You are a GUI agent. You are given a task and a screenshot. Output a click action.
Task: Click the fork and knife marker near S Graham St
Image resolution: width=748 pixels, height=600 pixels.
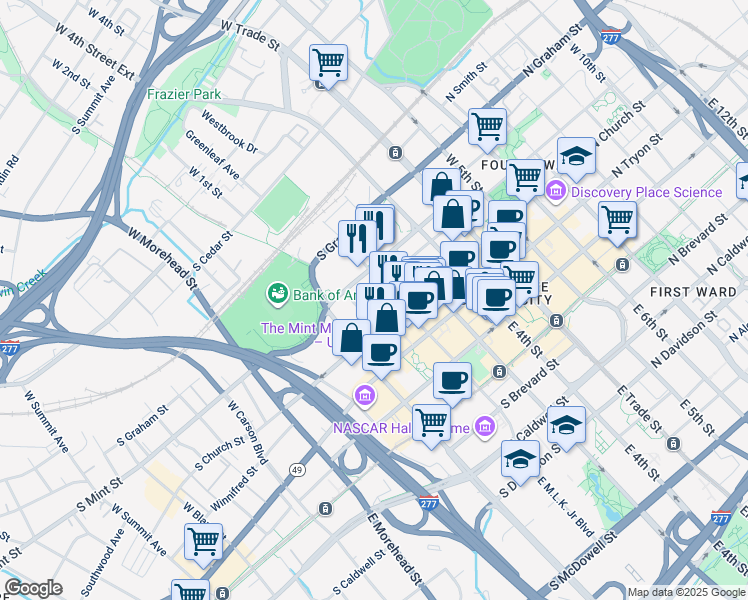357,240
